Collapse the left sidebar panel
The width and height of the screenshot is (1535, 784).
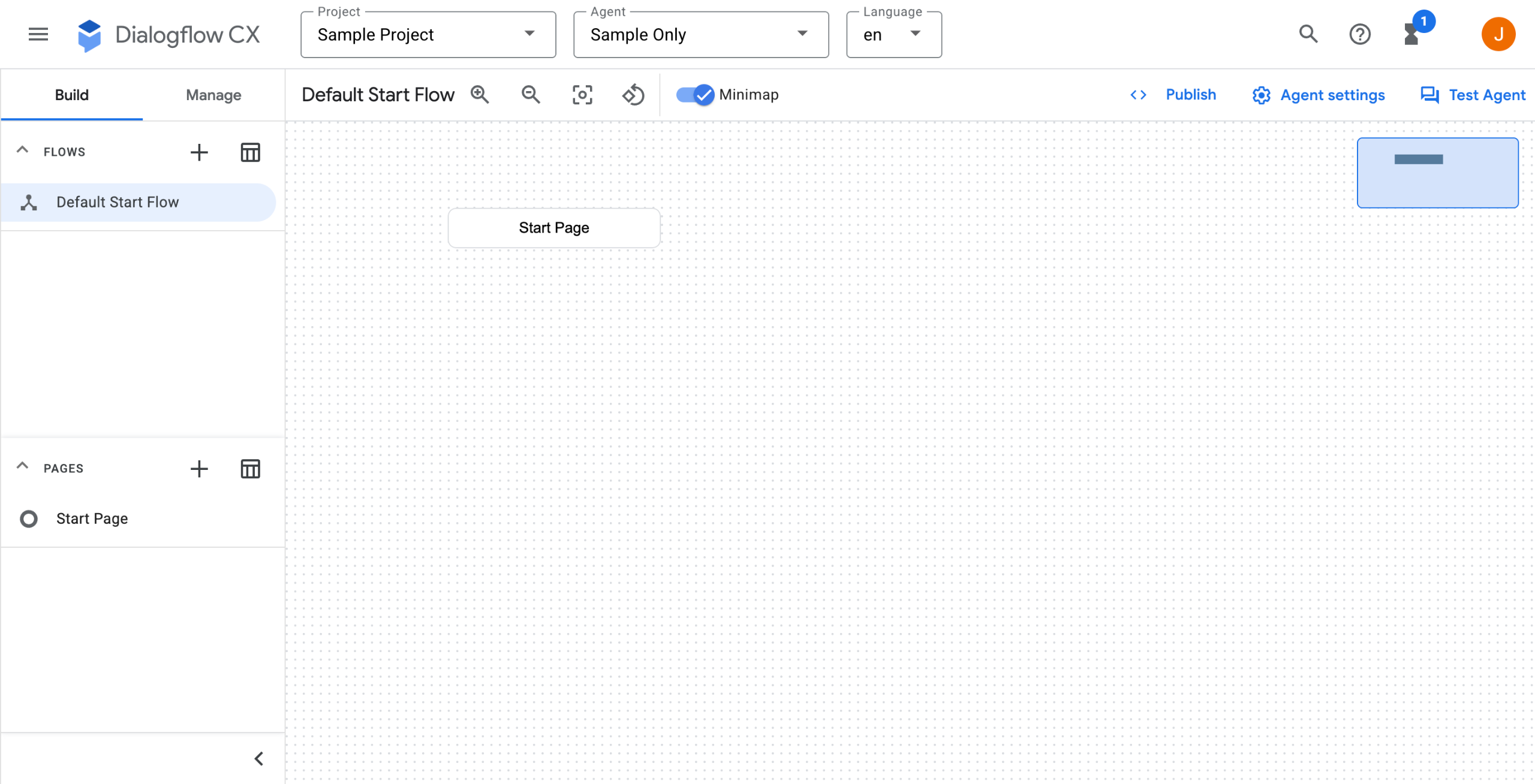[x=259, y=759]
